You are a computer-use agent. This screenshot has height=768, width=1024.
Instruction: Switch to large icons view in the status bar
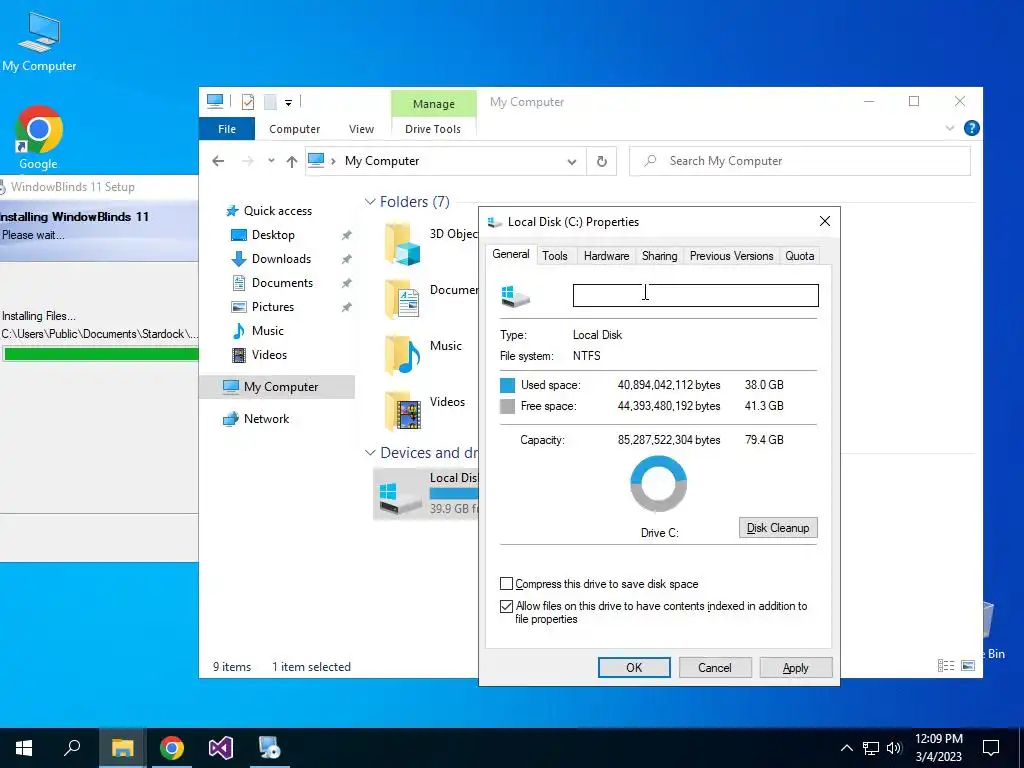point(968,665)
